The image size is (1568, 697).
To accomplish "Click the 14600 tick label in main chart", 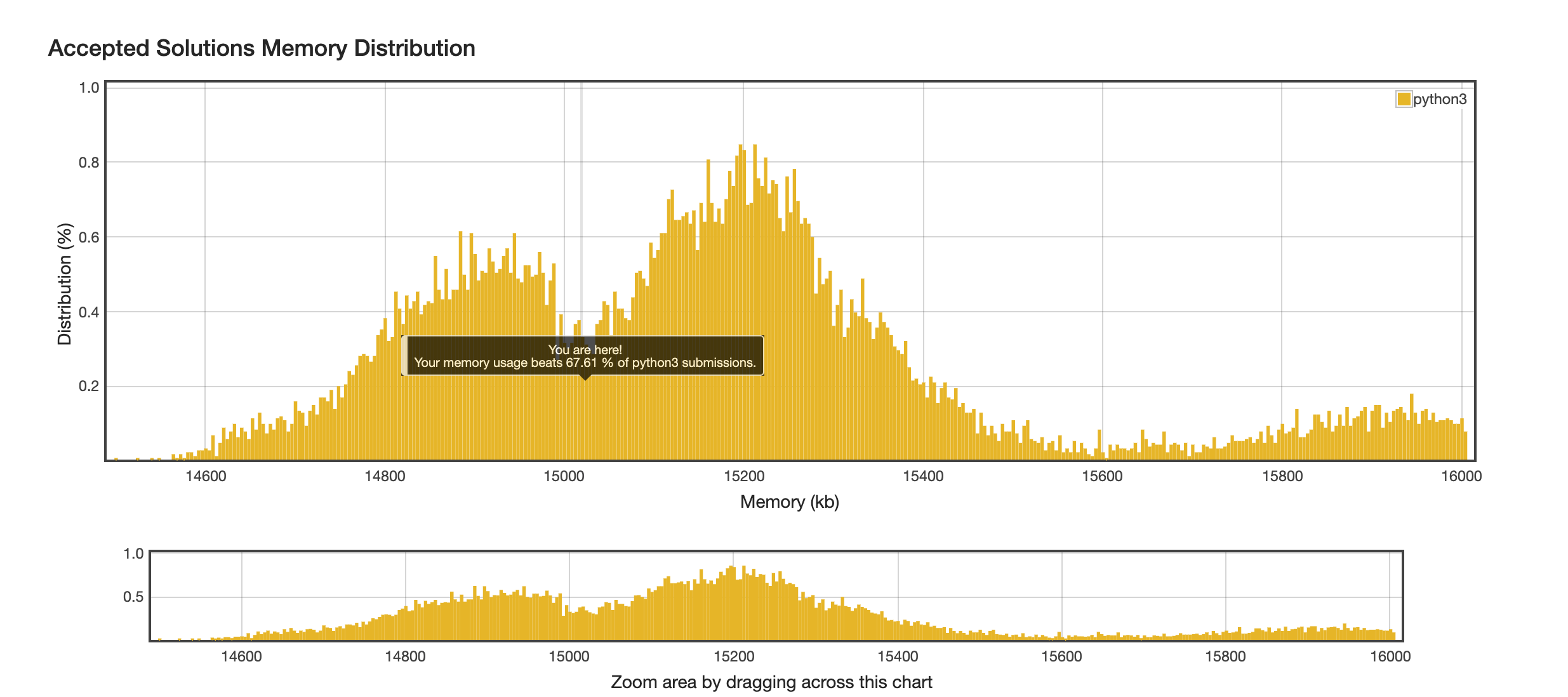I will tap(205, 476).
